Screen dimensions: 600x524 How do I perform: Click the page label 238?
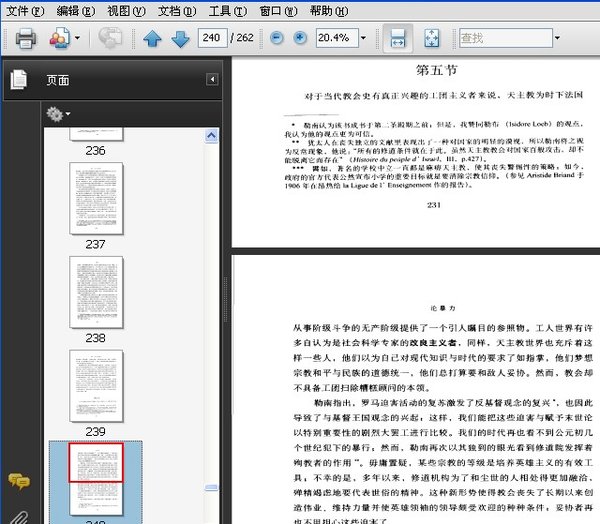coord(95,338)
